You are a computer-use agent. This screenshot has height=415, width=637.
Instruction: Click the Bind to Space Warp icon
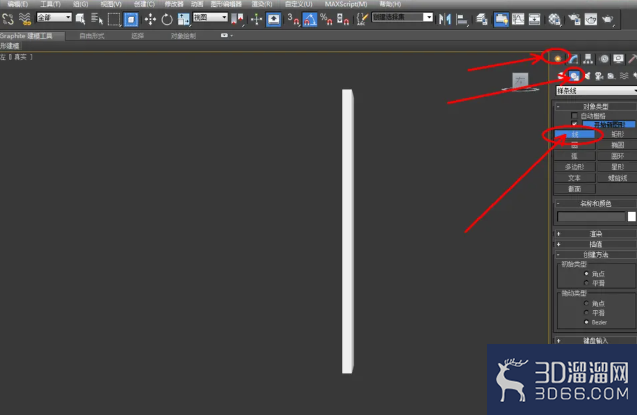25,19
